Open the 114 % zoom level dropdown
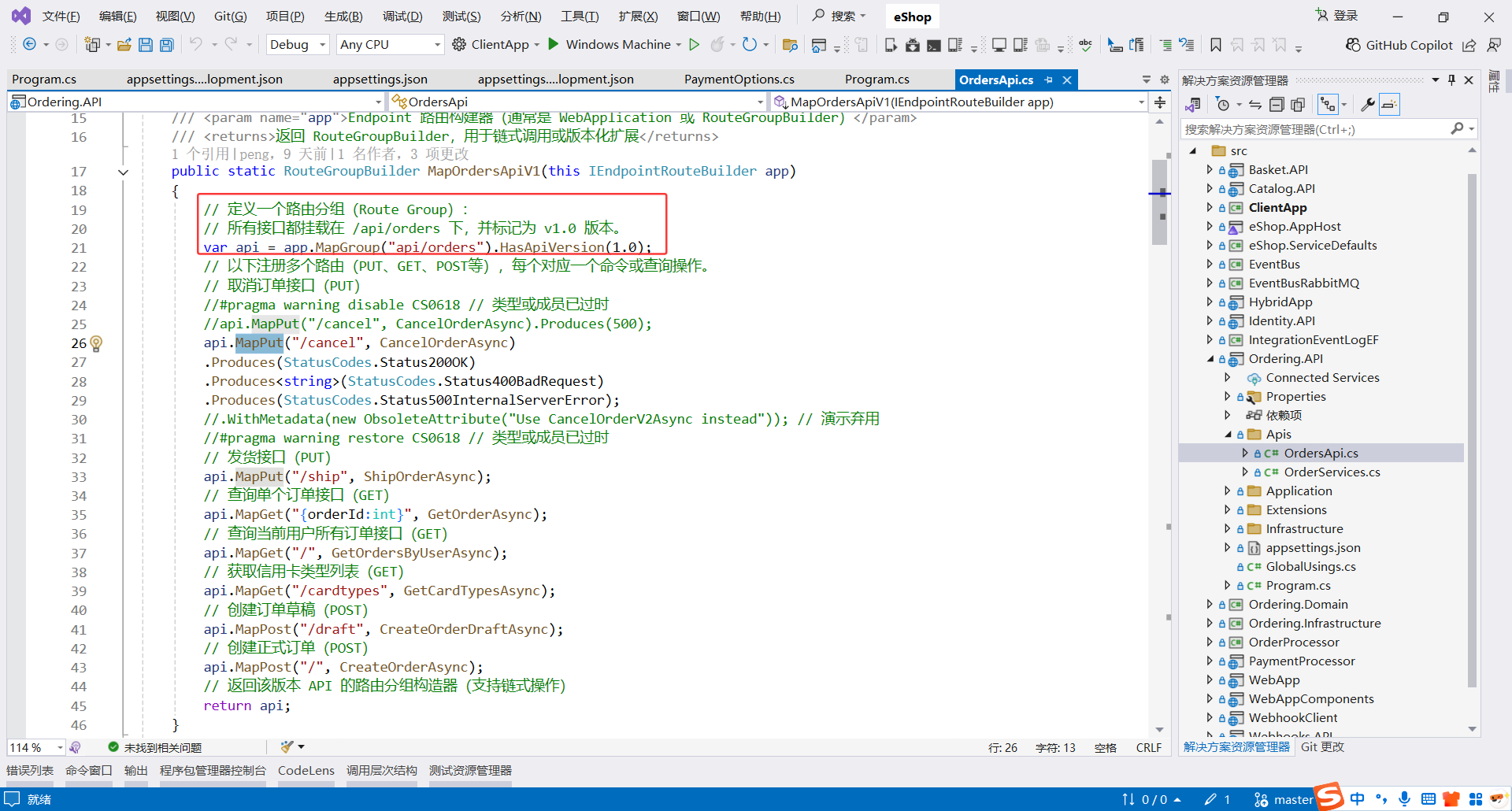The width and height of the screenshot is (1512, 811). pyautogui.click(x=36, y=747)
